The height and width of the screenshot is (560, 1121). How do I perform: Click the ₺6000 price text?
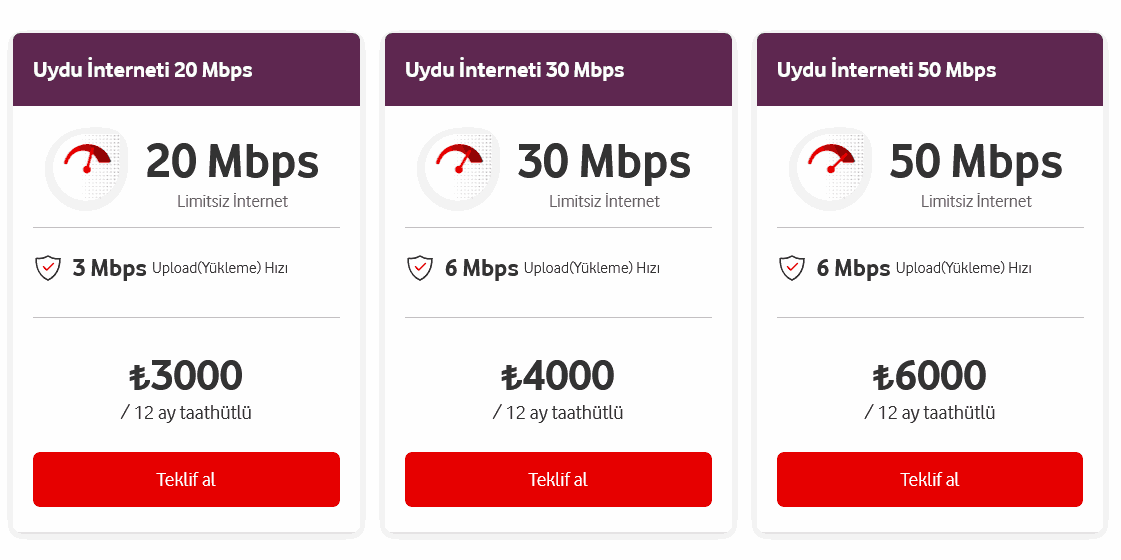click(929, 376)
